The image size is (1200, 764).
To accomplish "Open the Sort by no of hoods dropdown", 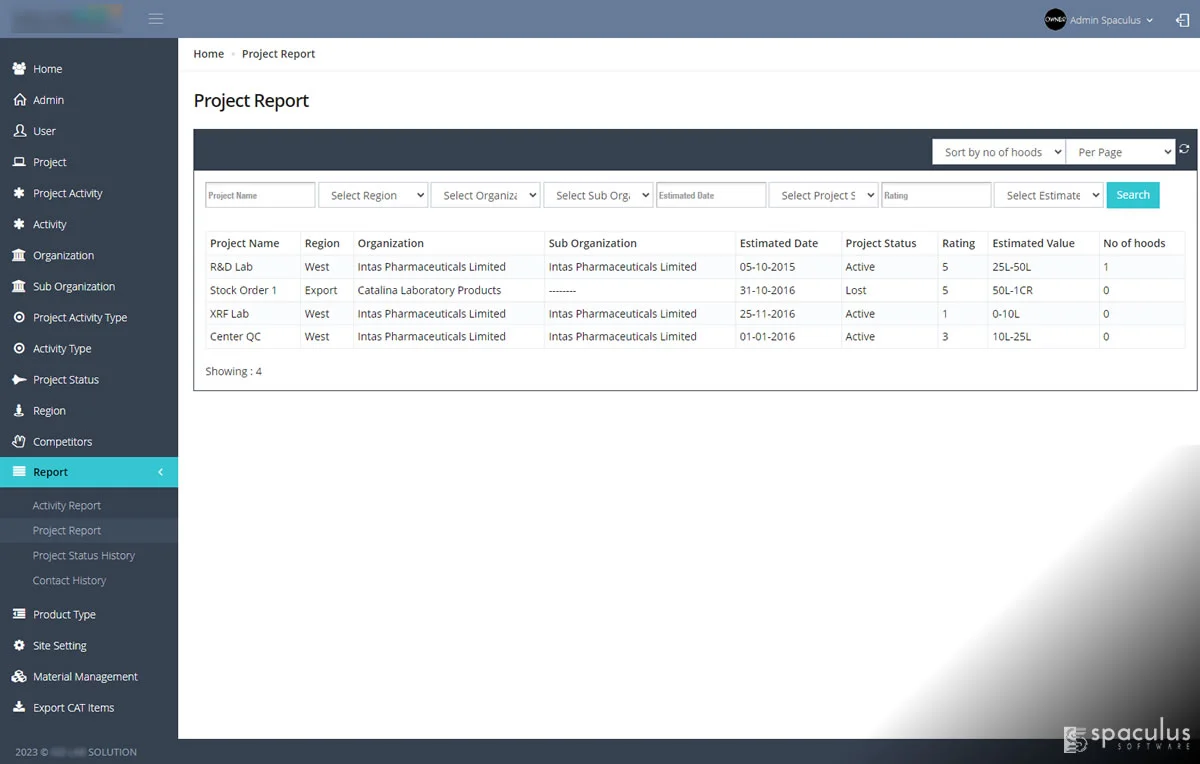I will tap(998, 152).
